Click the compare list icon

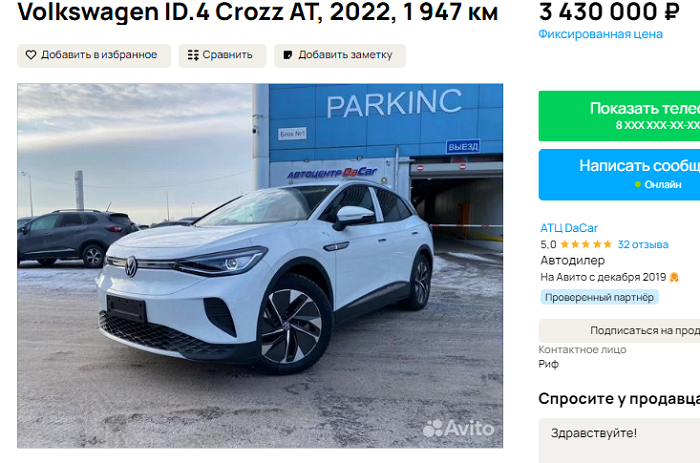[193, 55]
